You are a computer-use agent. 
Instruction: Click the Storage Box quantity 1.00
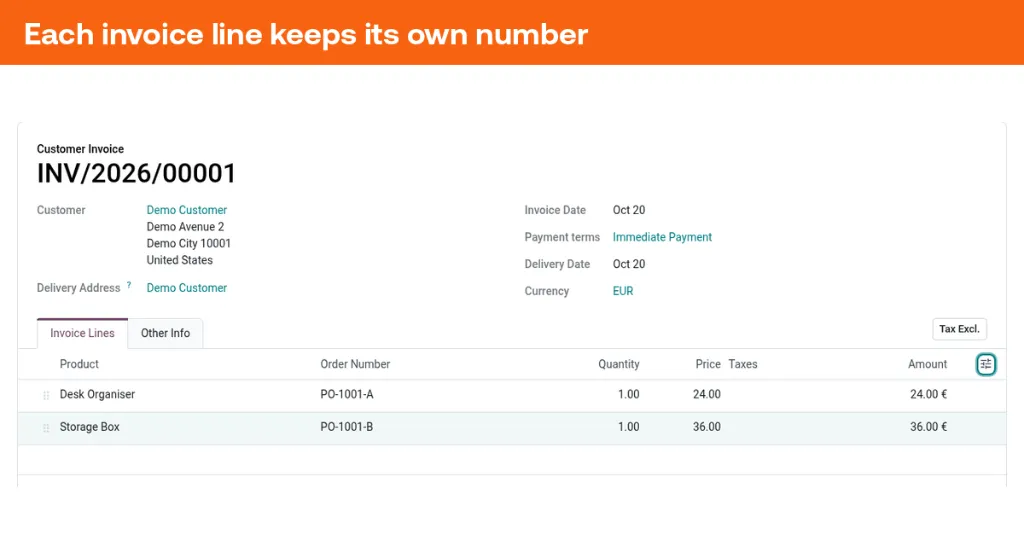point(629,427)
